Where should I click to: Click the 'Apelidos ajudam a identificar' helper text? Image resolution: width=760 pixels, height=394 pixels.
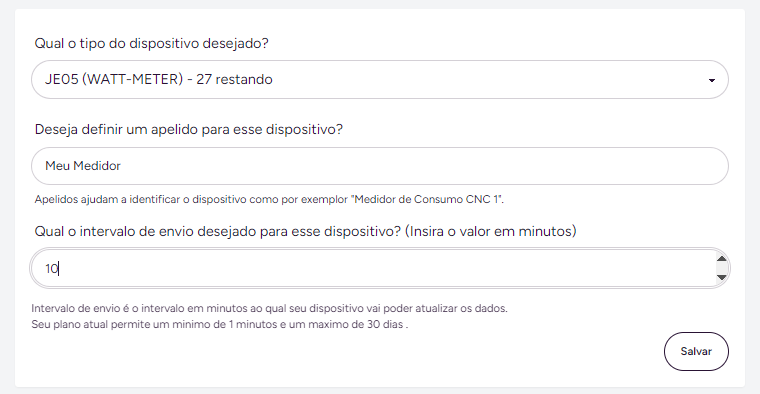269,199
